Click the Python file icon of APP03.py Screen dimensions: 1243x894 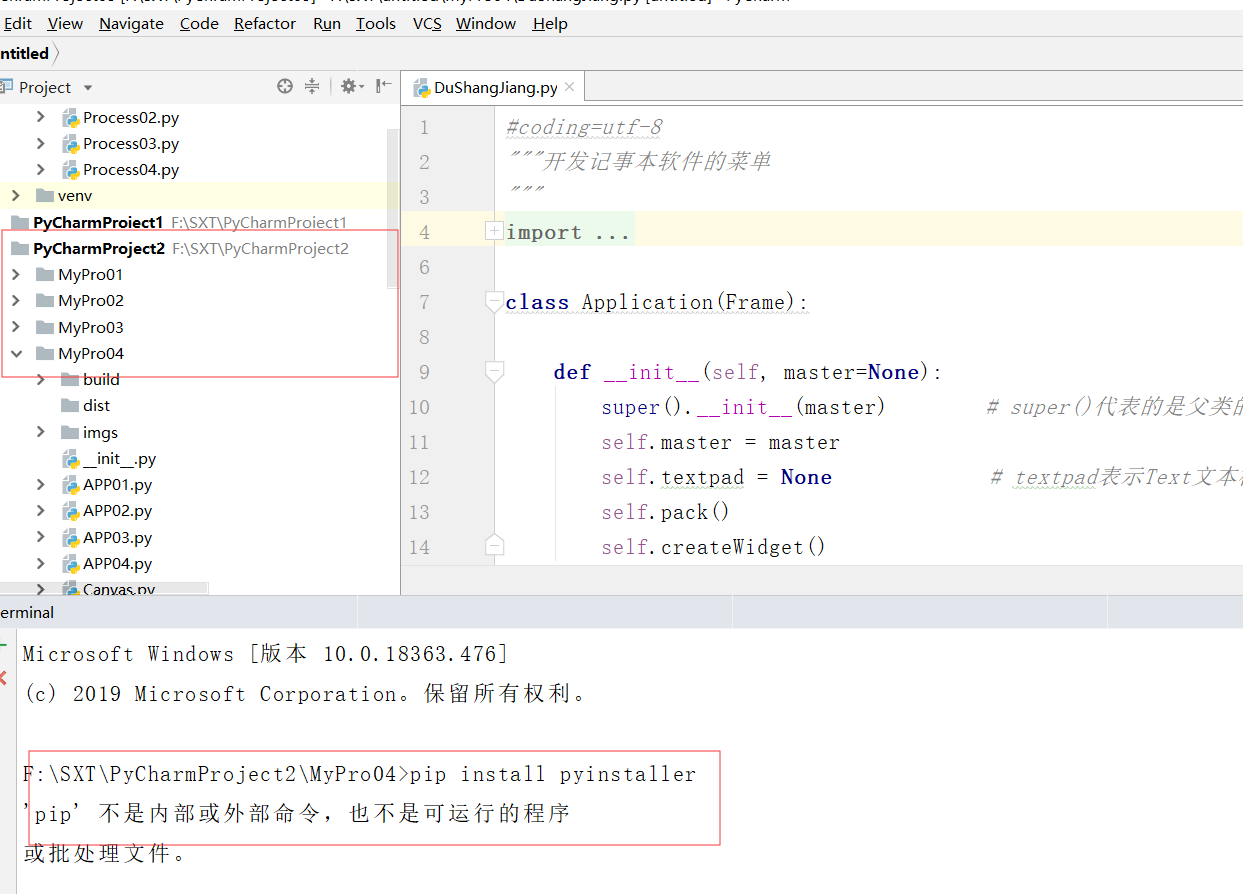point(70,537)
